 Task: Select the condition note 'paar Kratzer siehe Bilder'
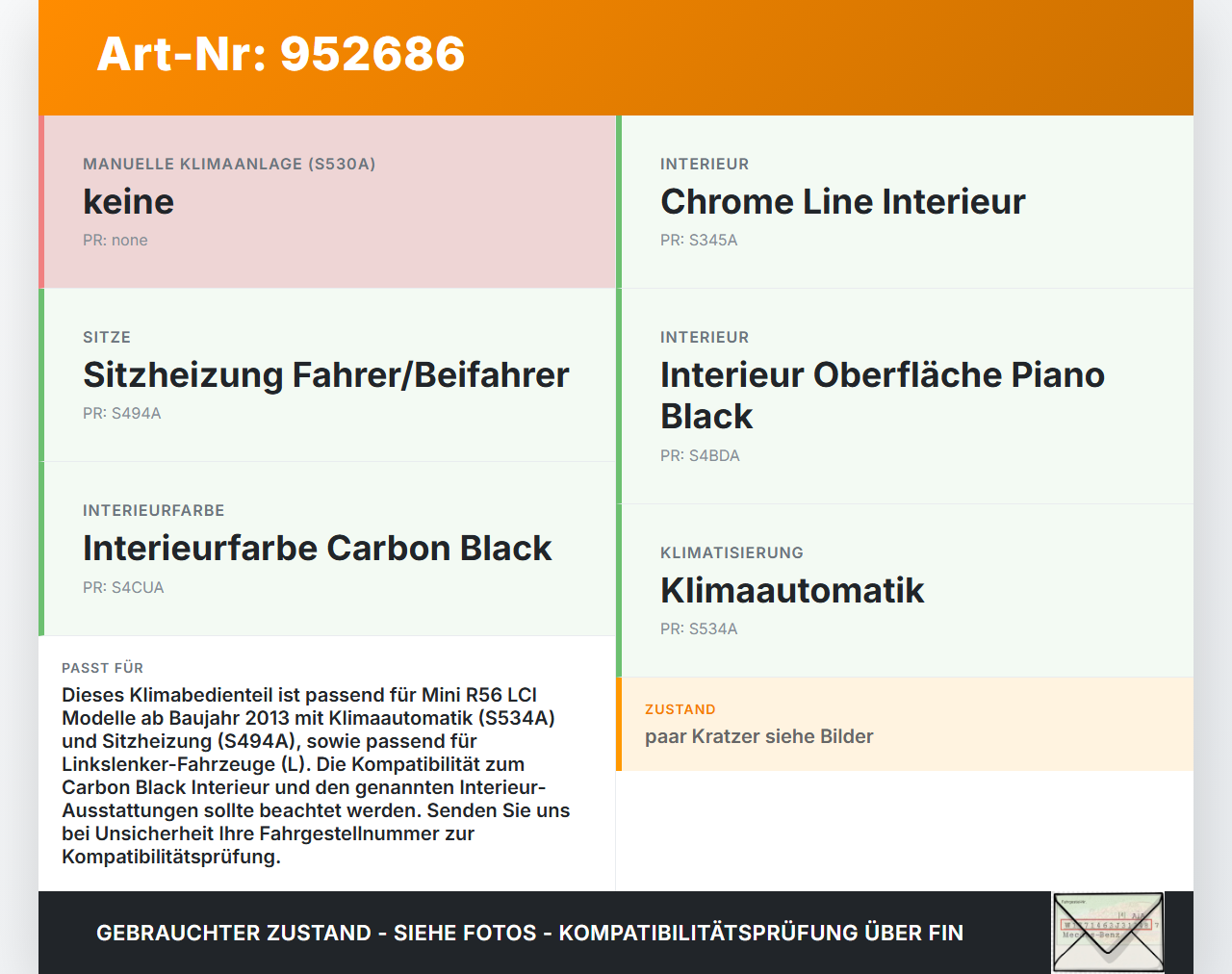click(759, 736)
